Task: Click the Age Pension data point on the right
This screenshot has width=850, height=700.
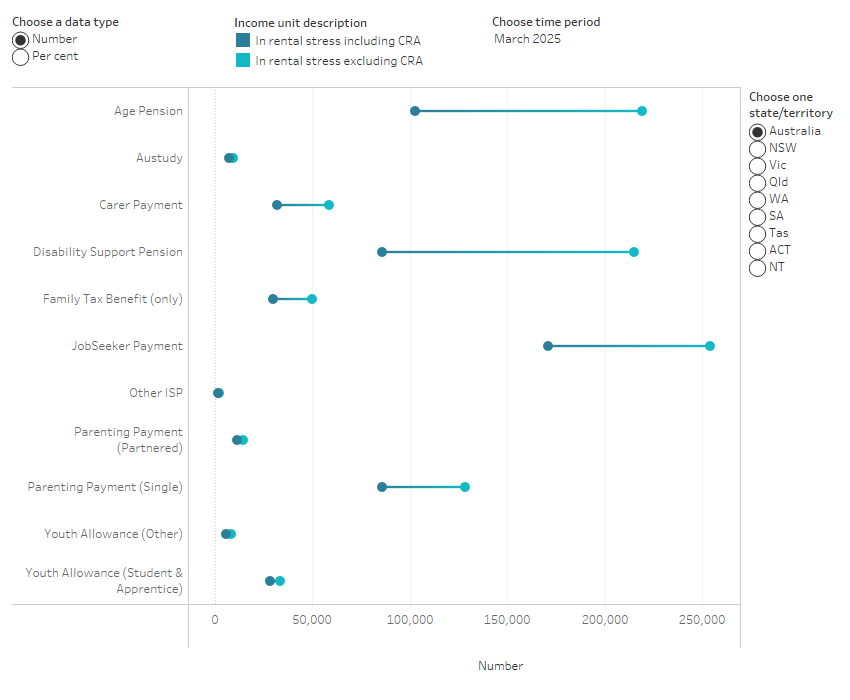Action: coord(641,111)
